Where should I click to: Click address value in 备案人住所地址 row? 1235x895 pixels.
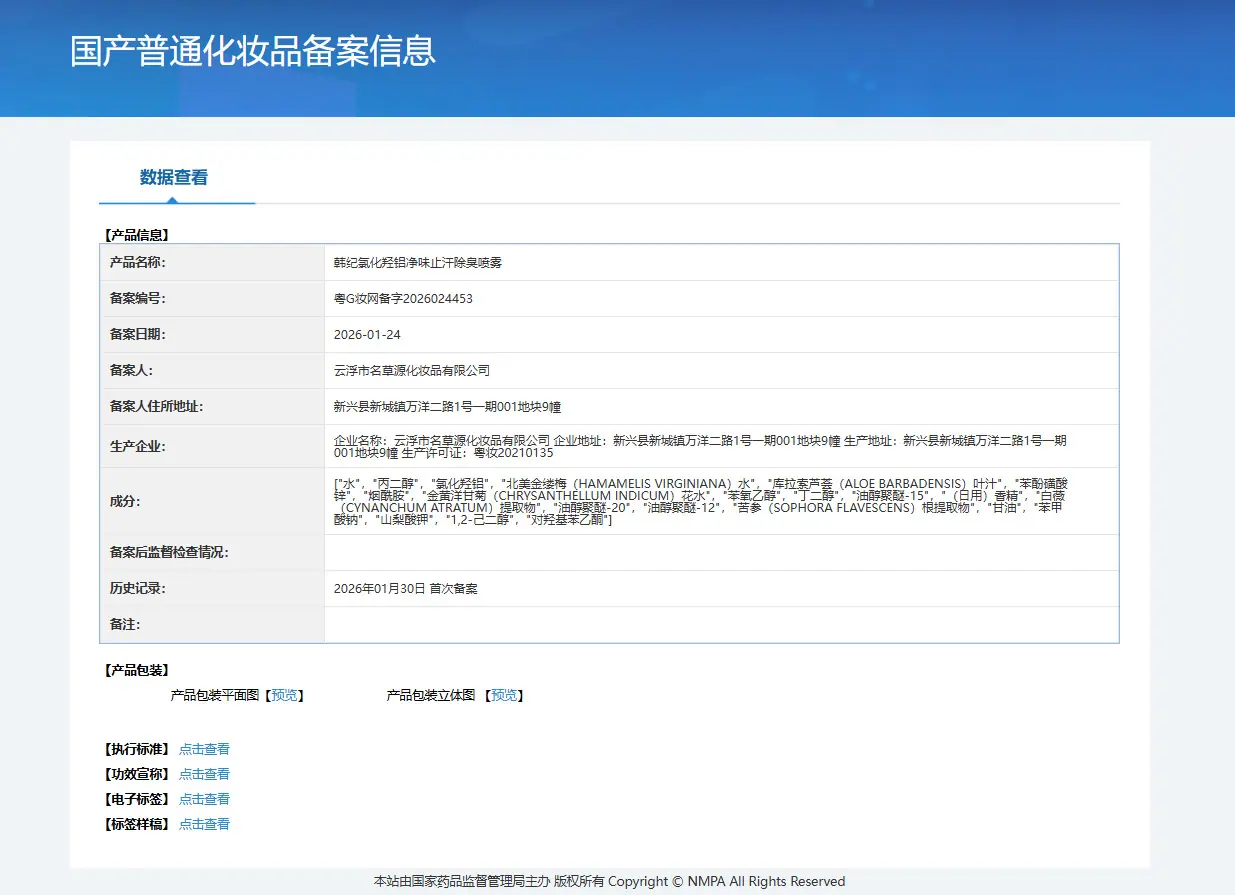[x=448, y=407]
